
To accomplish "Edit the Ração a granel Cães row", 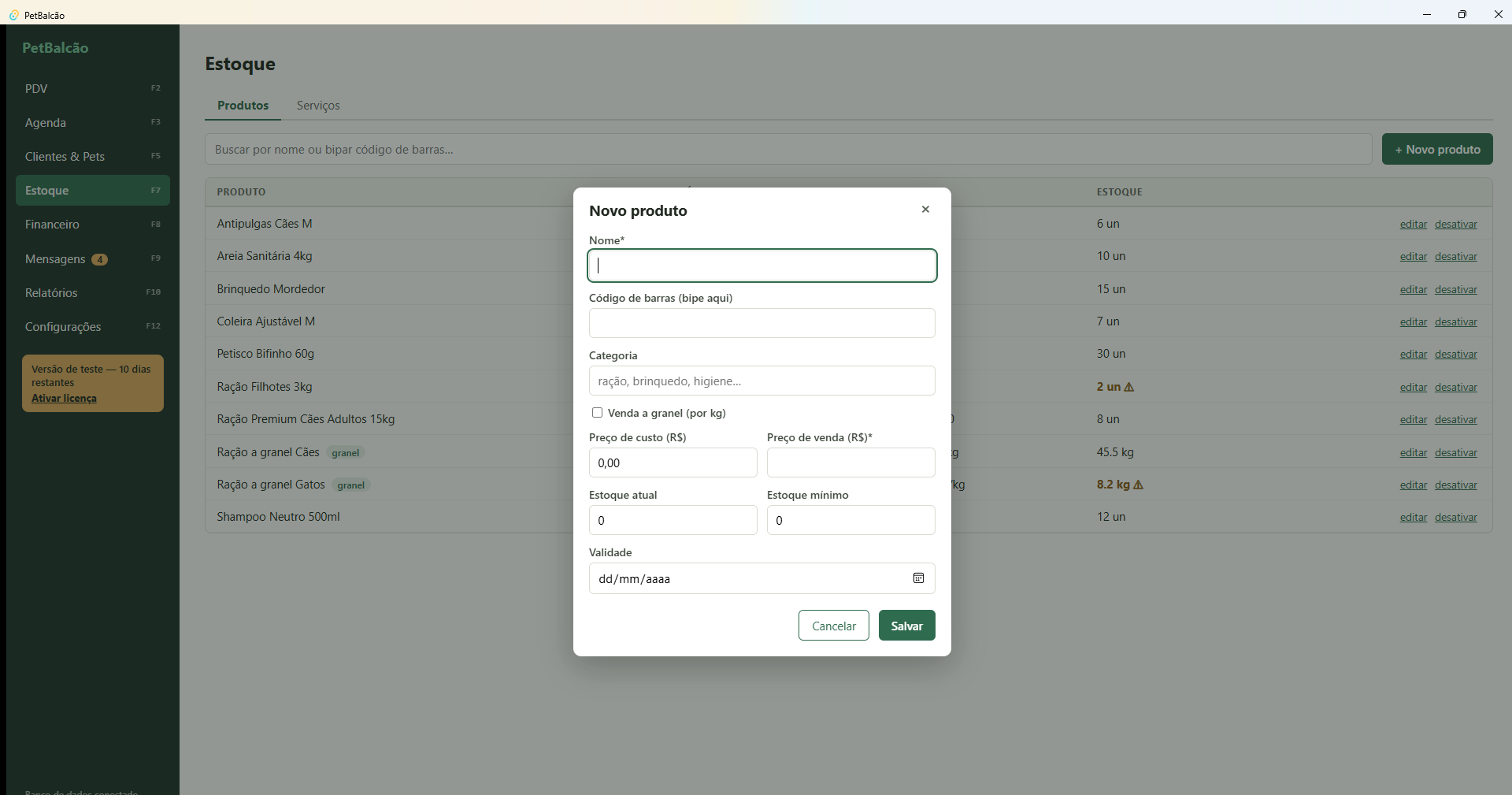I will 1414,452.
